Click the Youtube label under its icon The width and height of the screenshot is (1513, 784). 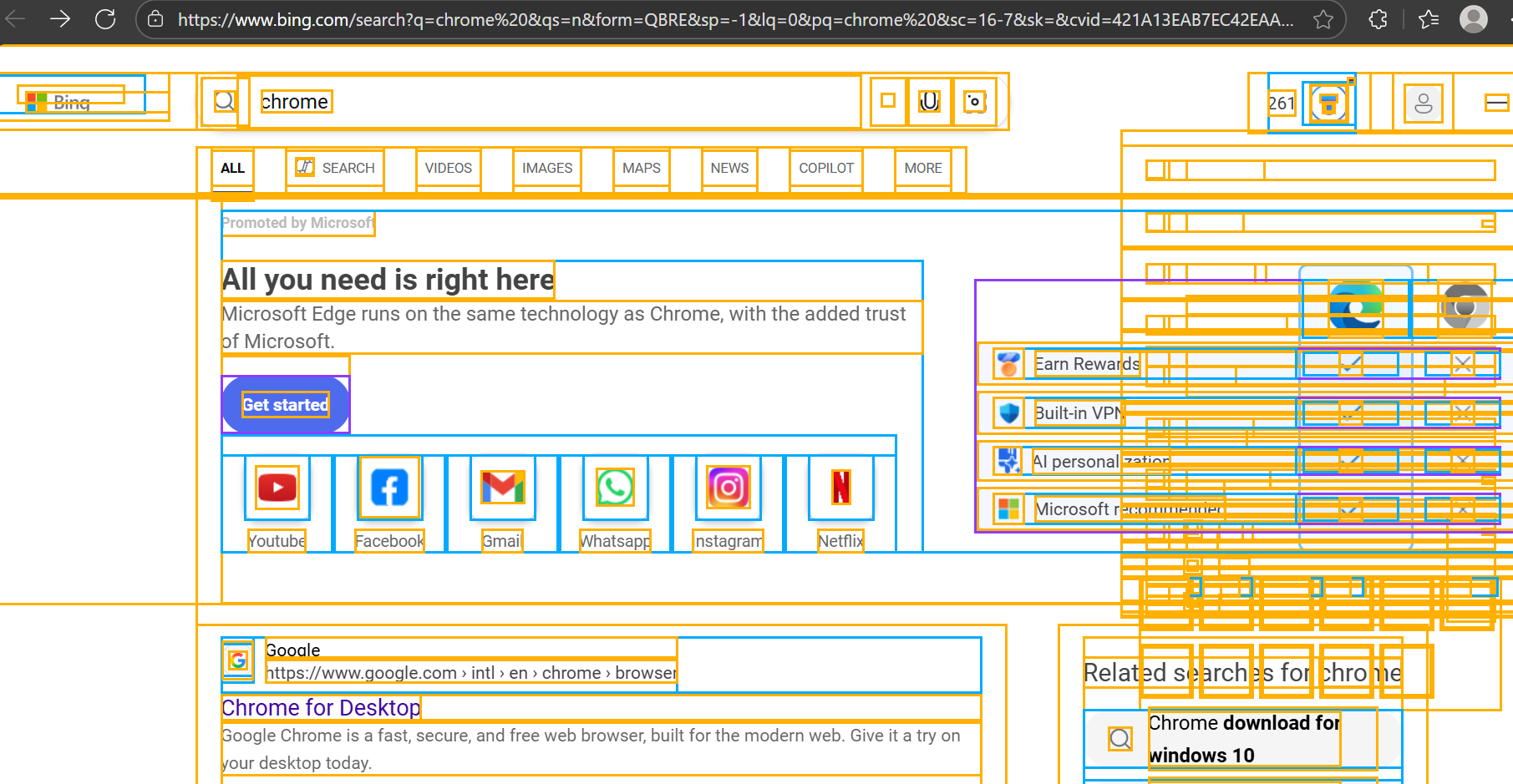point(277,541)
